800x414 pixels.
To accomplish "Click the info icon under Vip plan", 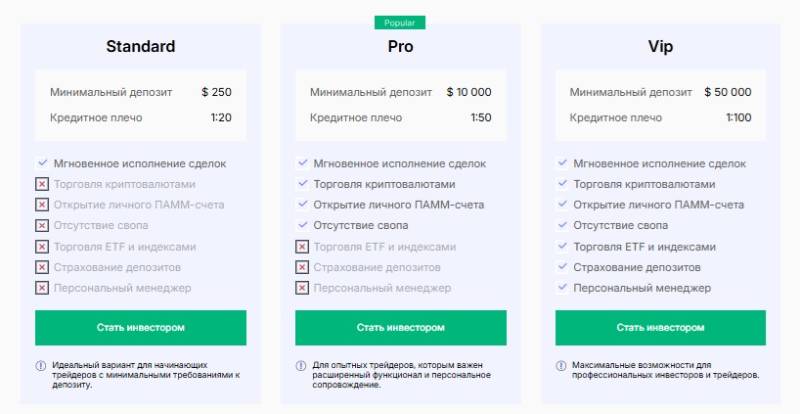I will [561, 366].
